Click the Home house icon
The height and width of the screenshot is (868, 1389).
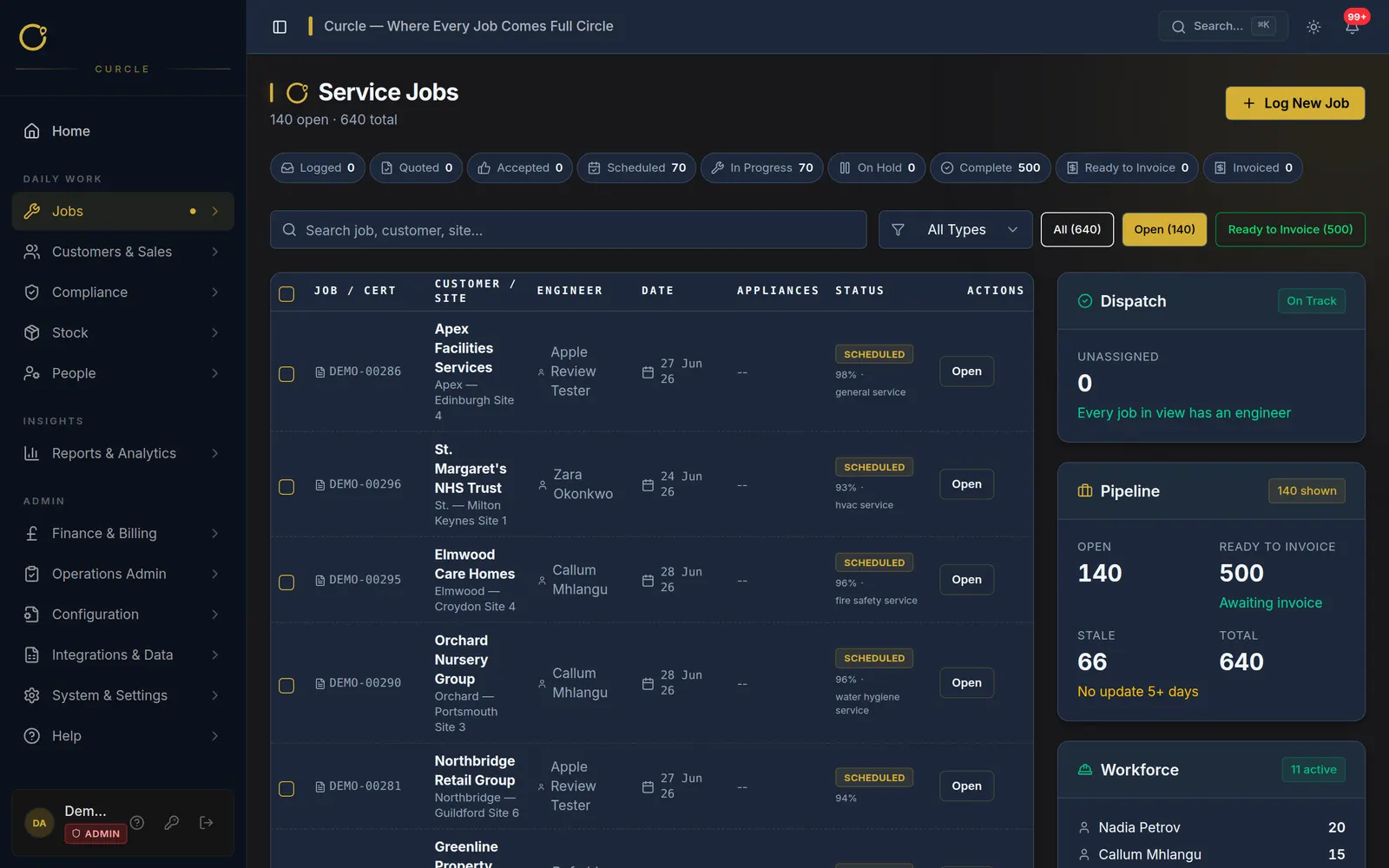click(32, 131)
